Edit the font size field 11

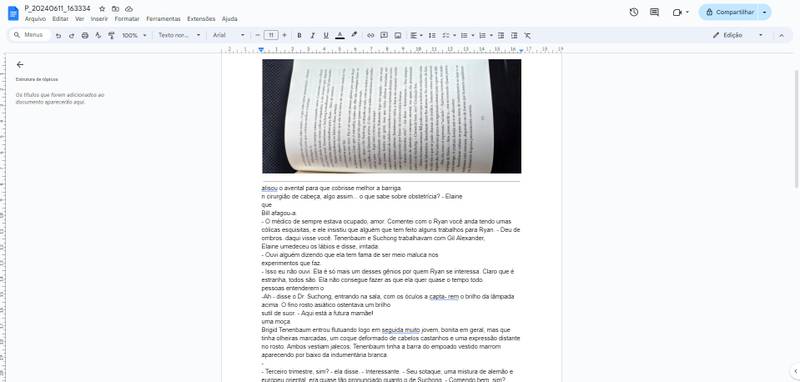point(271,35)
